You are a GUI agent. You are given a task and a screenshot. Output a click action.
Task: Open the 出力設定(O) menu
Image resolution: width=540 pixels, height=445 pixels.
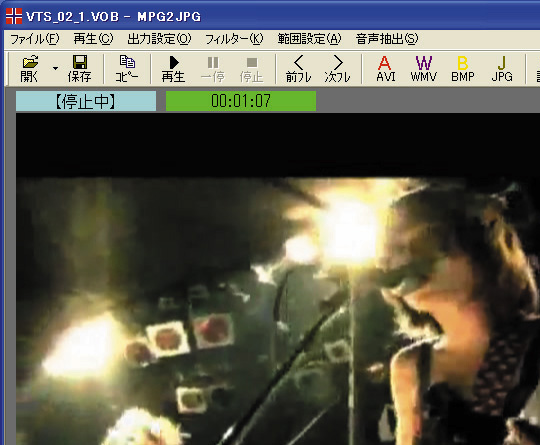pyautogui.click(x=159, y=39)
